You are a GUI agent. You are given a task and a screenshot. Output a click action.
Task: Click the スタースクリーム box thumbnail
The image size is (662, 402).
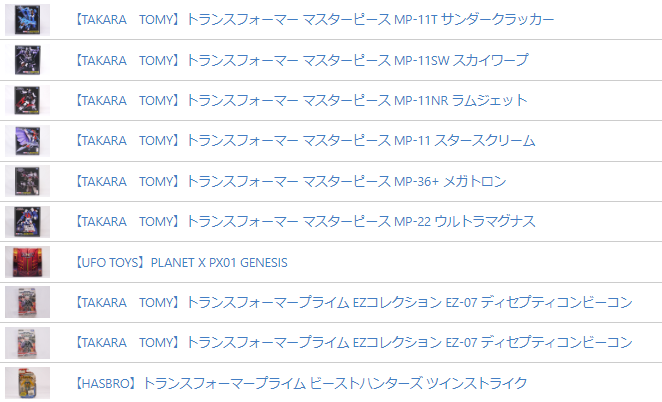click(27, 141)
